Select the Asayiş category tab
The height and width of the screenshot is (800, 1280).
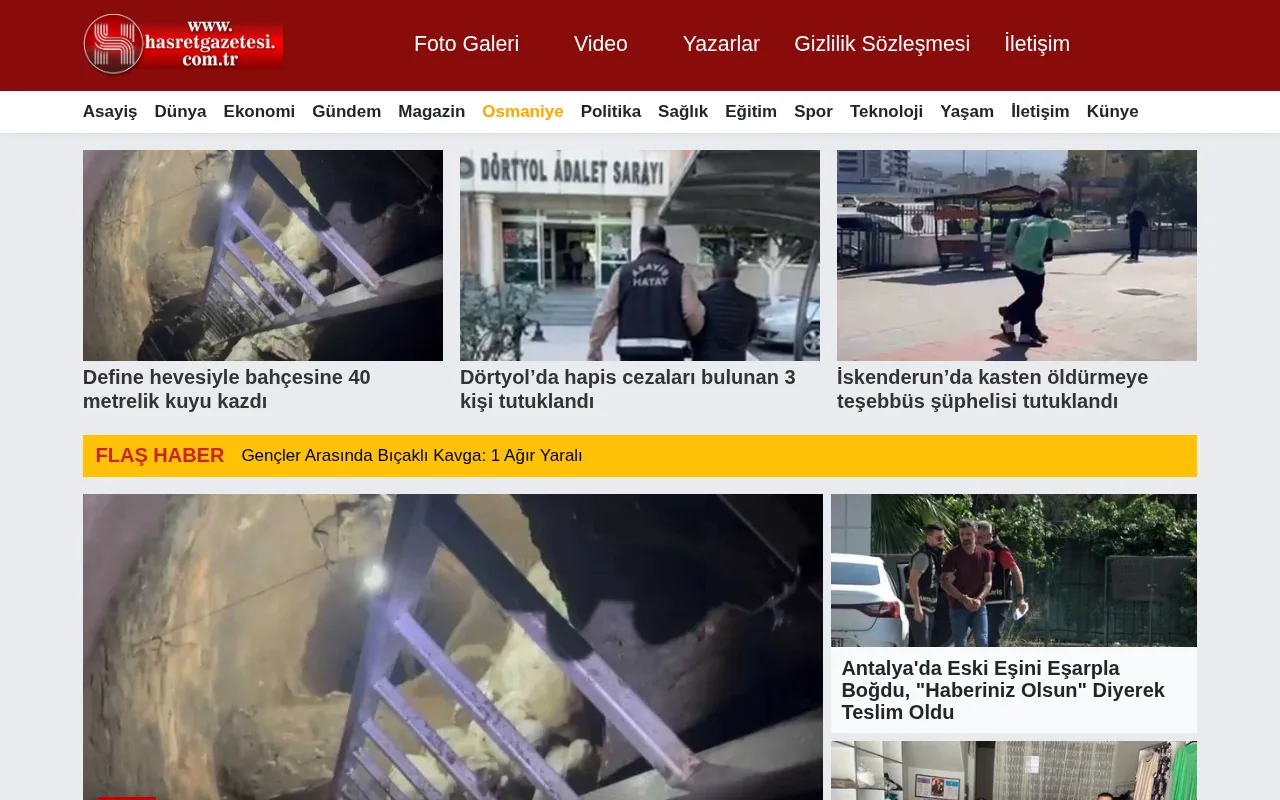click(110, 111)
